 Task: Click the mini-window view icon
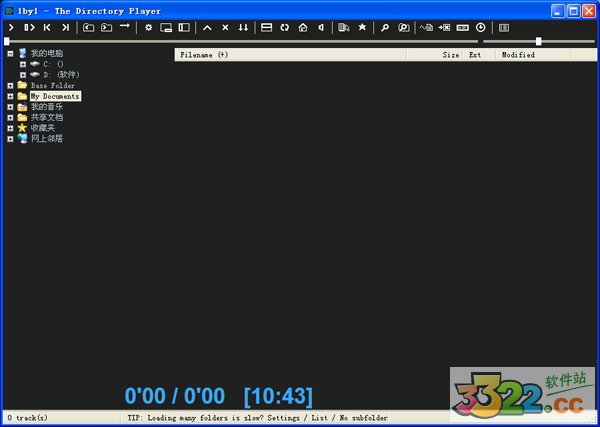click(166, 28)
